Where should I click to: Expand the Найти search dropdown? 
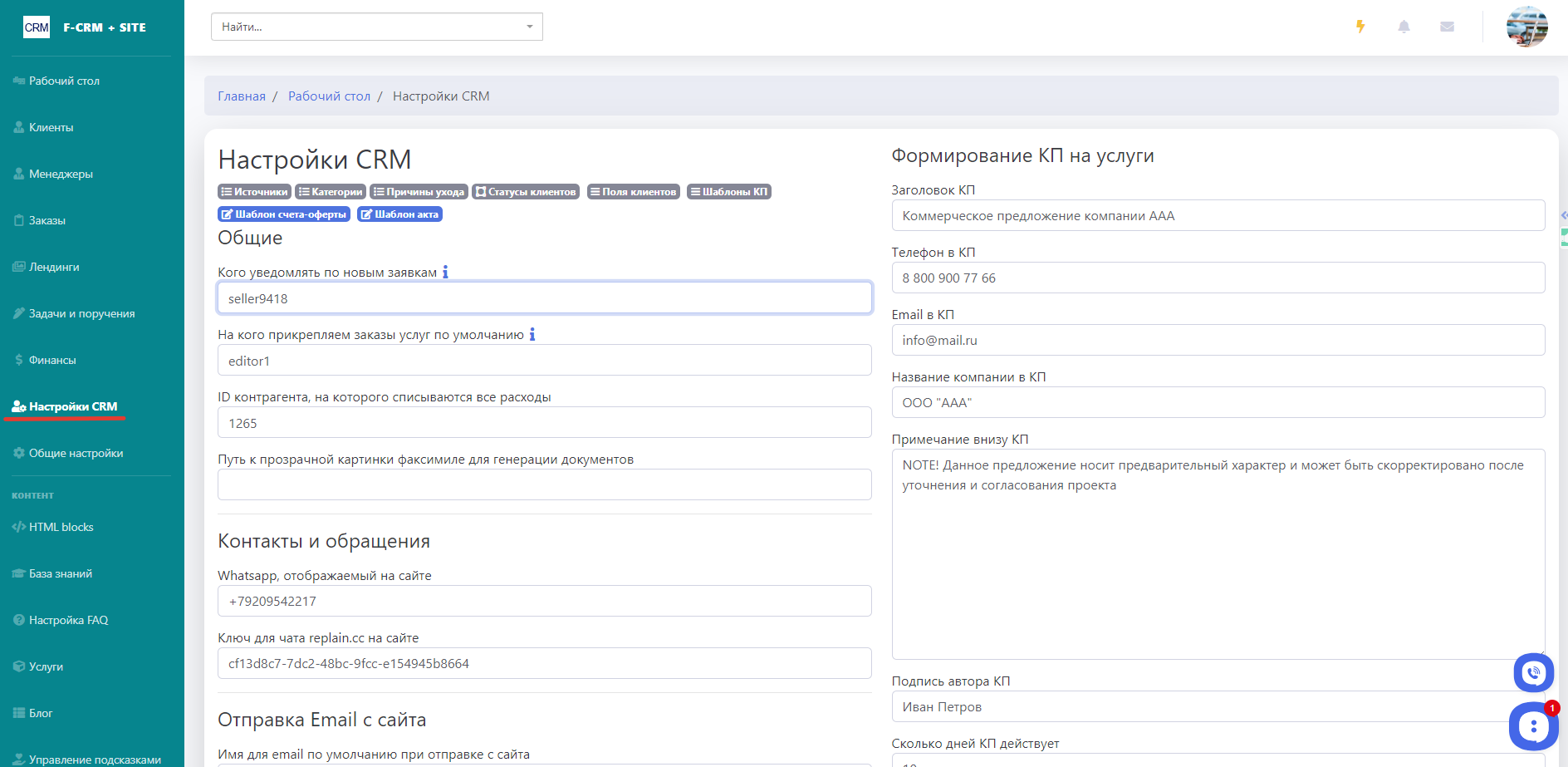click(x=529, y=27)
